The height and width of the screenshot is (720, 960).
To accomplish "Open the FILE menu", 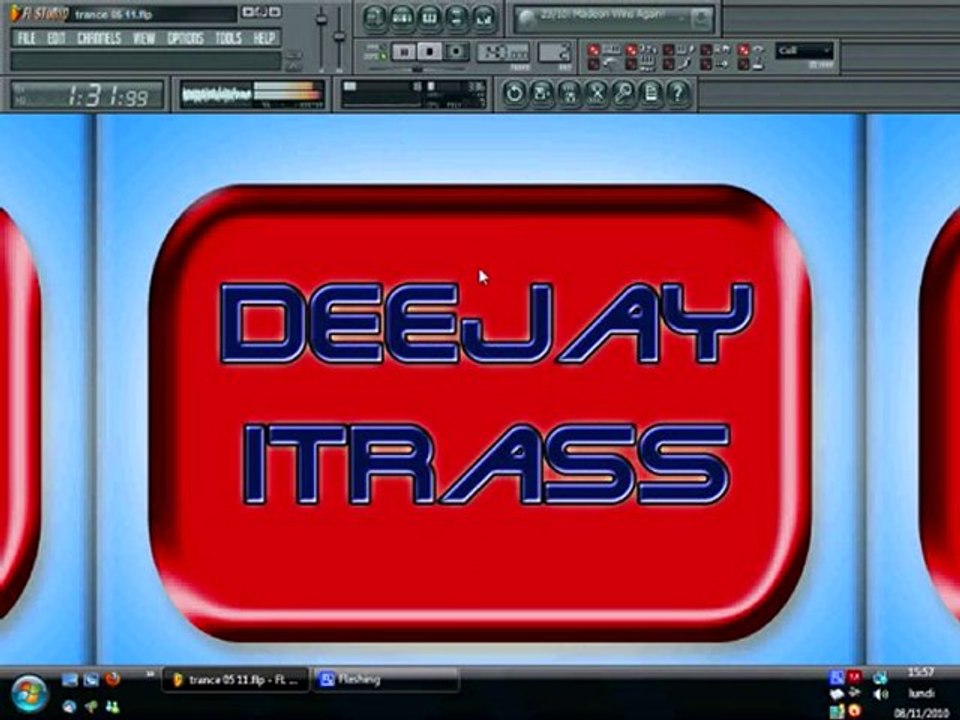I will pyautogui.click(x=26, y=39).
